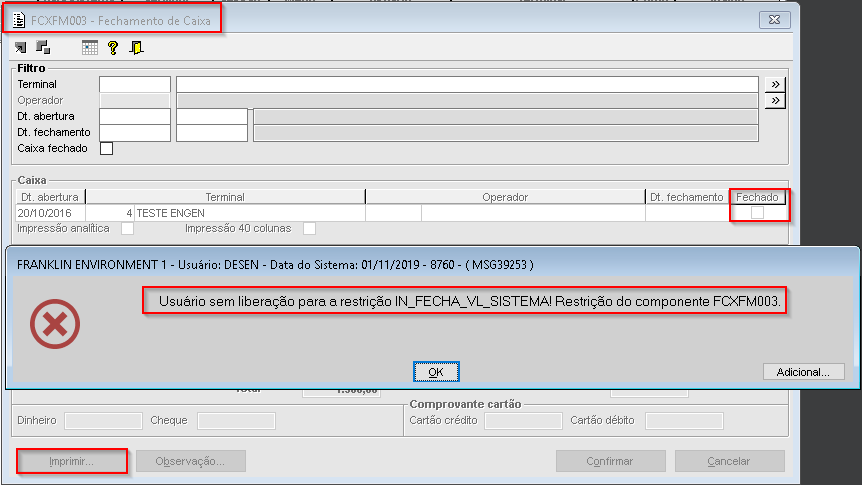Click the Dt. fechamento date field

click(135, 133)
